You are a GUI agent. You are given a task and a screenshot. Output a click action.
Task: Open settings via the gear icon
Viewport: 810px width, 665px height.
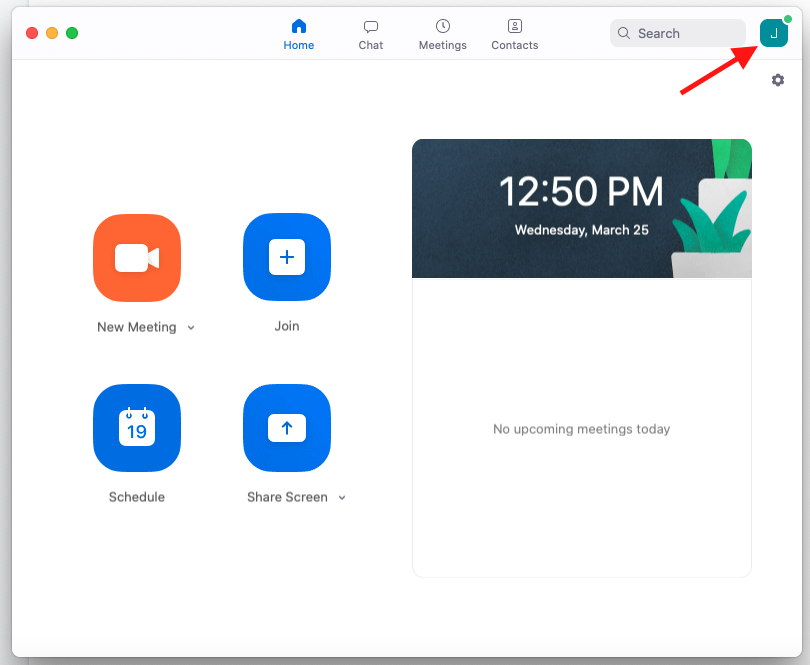point(778,80)
